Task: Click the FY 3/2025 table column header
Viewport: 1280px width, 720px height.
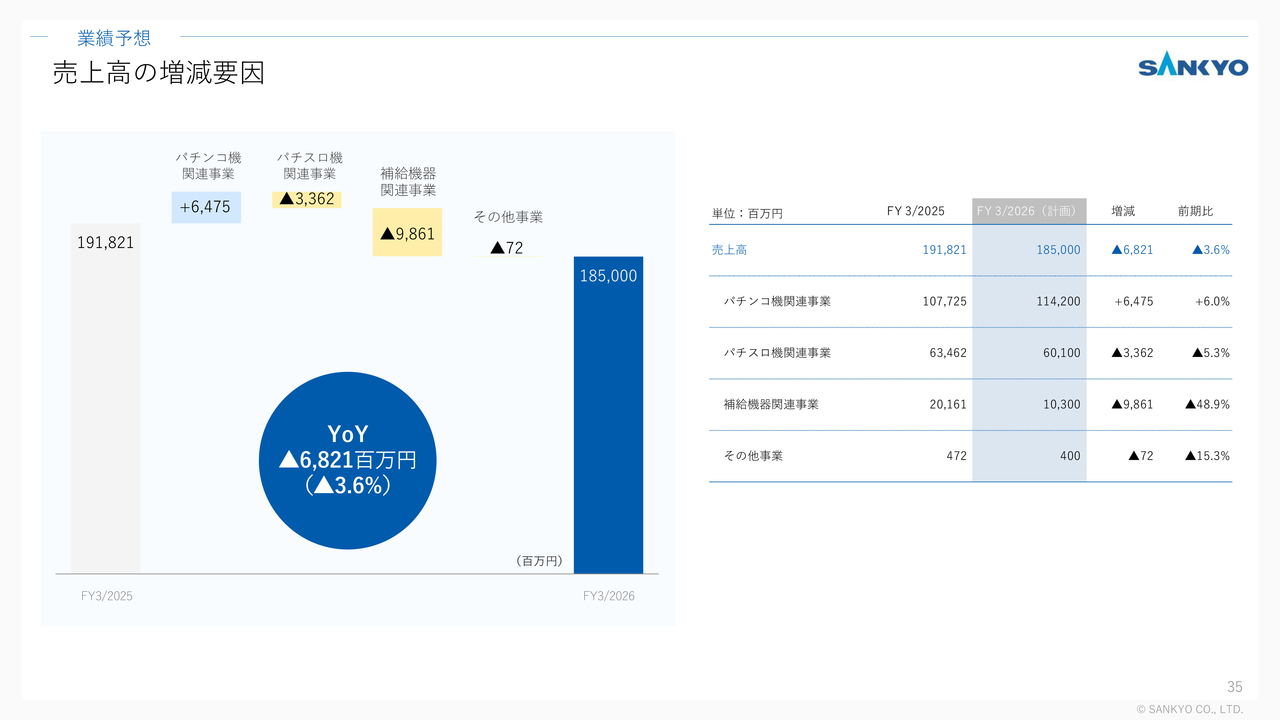Action: coord(916,212)
